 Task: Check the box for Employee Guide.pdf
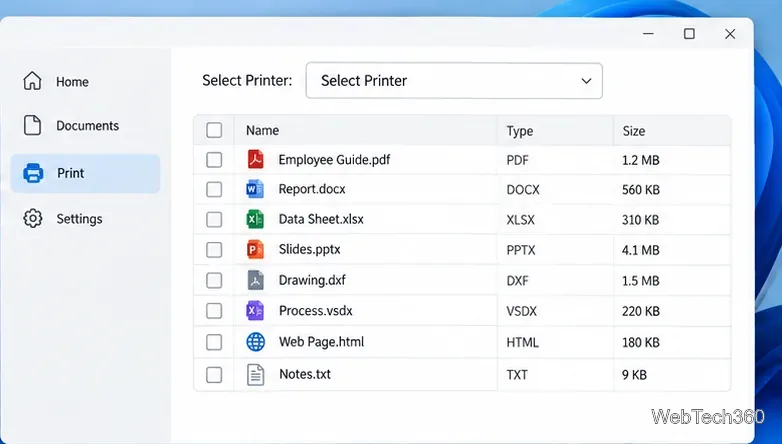tap(214, 160)
